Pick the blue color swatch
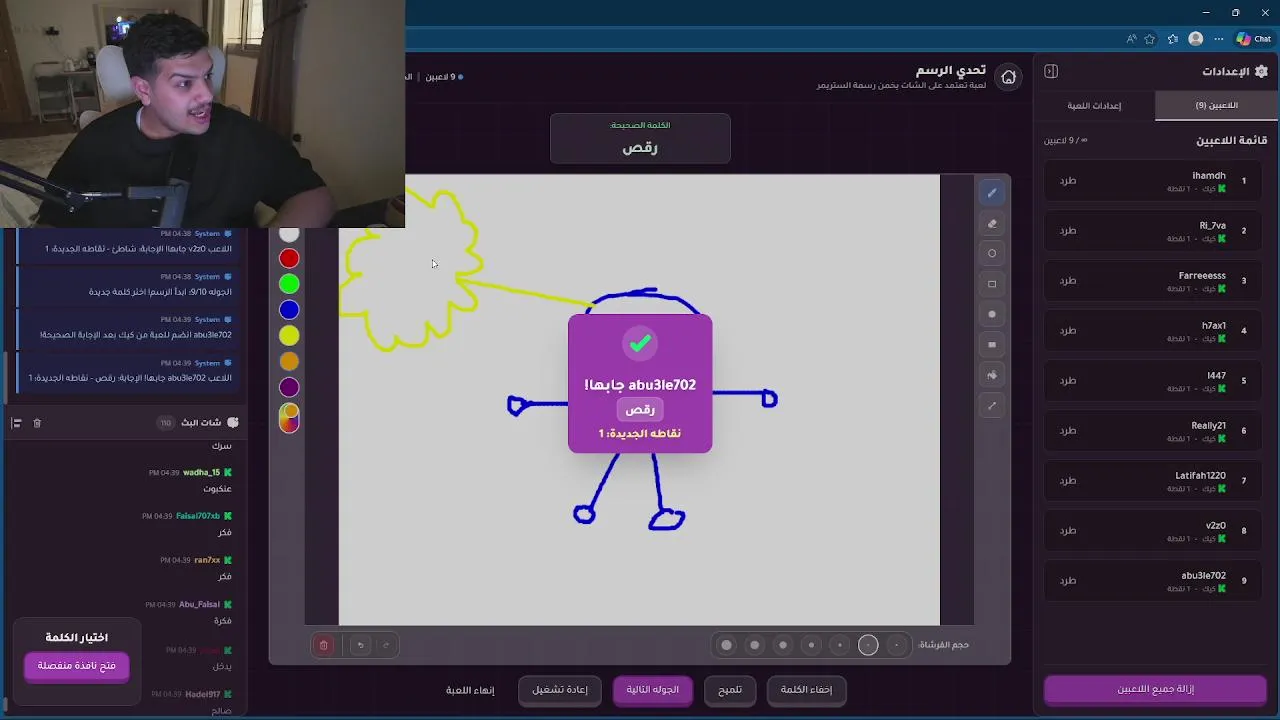The height and width of the screenshot is (720, 1280). coord(289,310)
